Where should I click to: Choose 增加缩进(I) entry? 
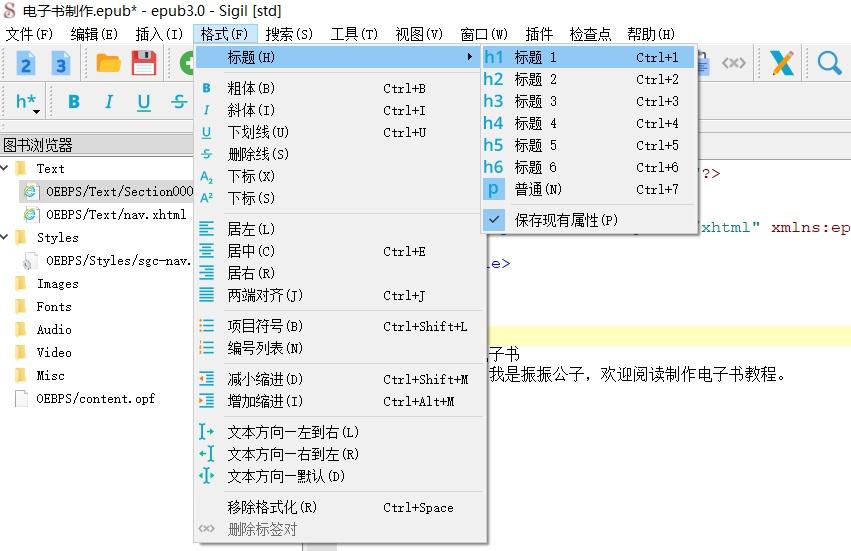(x=340, y=401)
